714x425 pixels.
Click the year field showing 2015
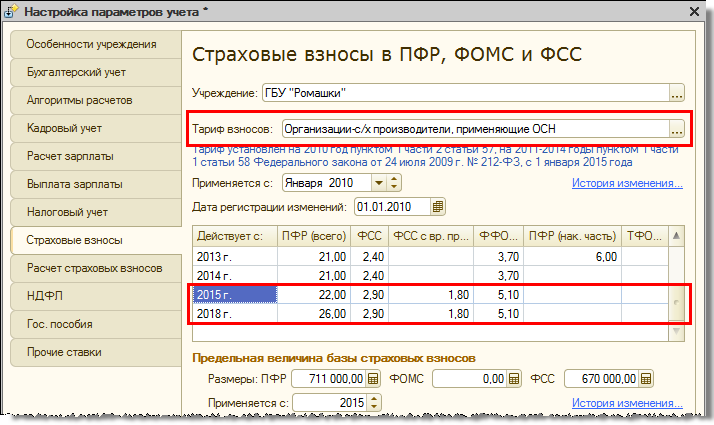[x=330, y=403]
